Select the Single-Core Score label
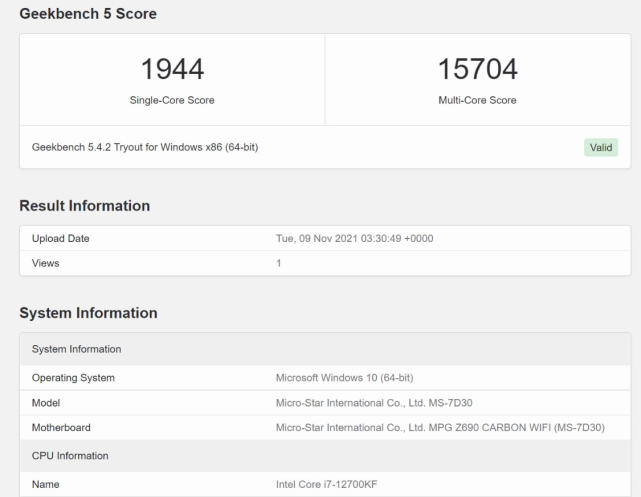 click(x=172, y=100)
